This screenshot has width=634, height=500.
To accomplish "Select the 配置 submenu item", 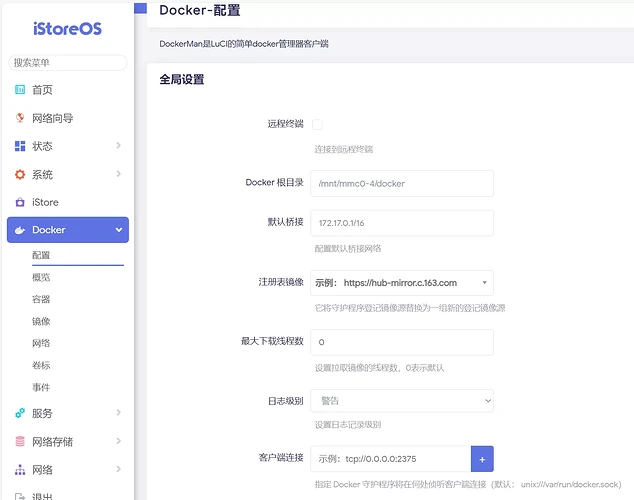I will [41, 255].
